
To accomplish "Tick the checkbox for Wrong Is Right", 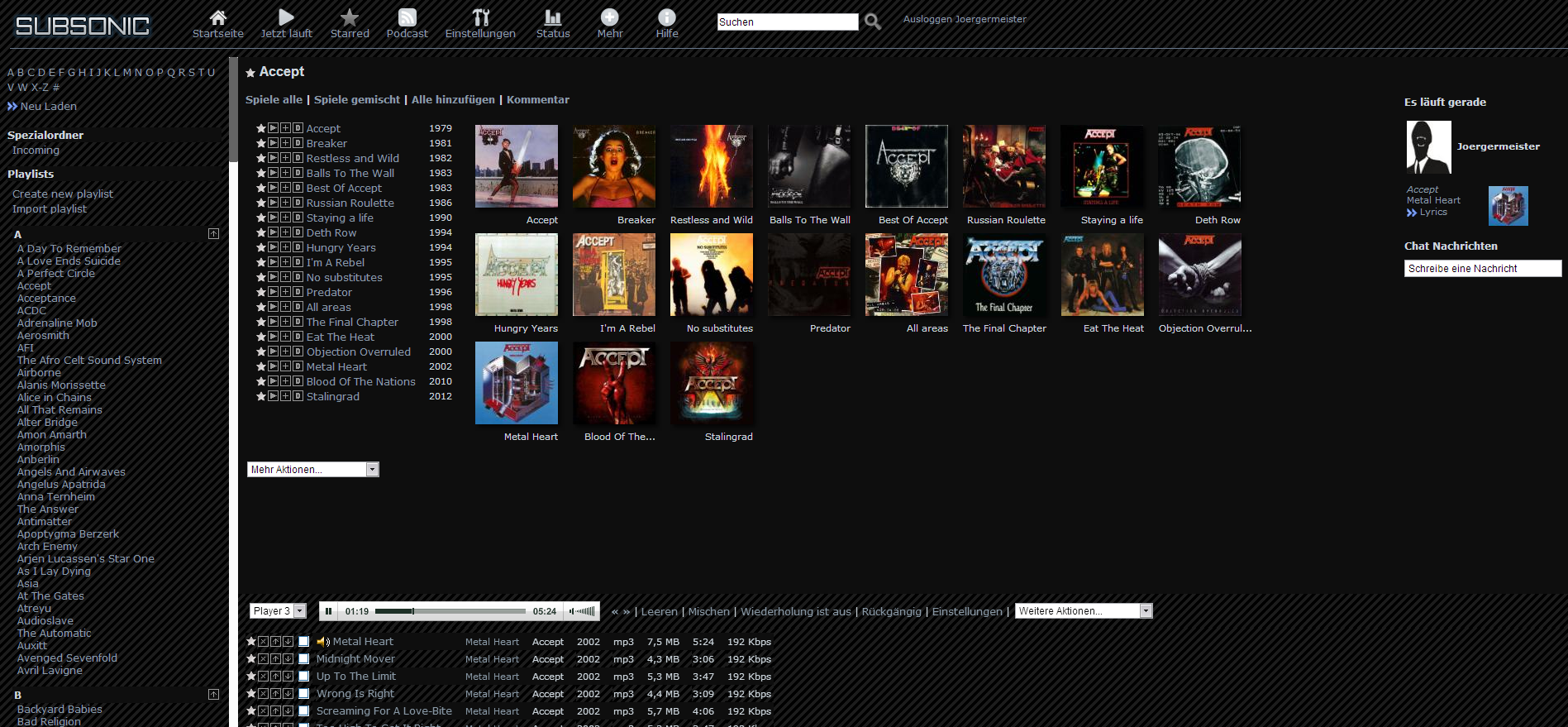I will 303,694.
